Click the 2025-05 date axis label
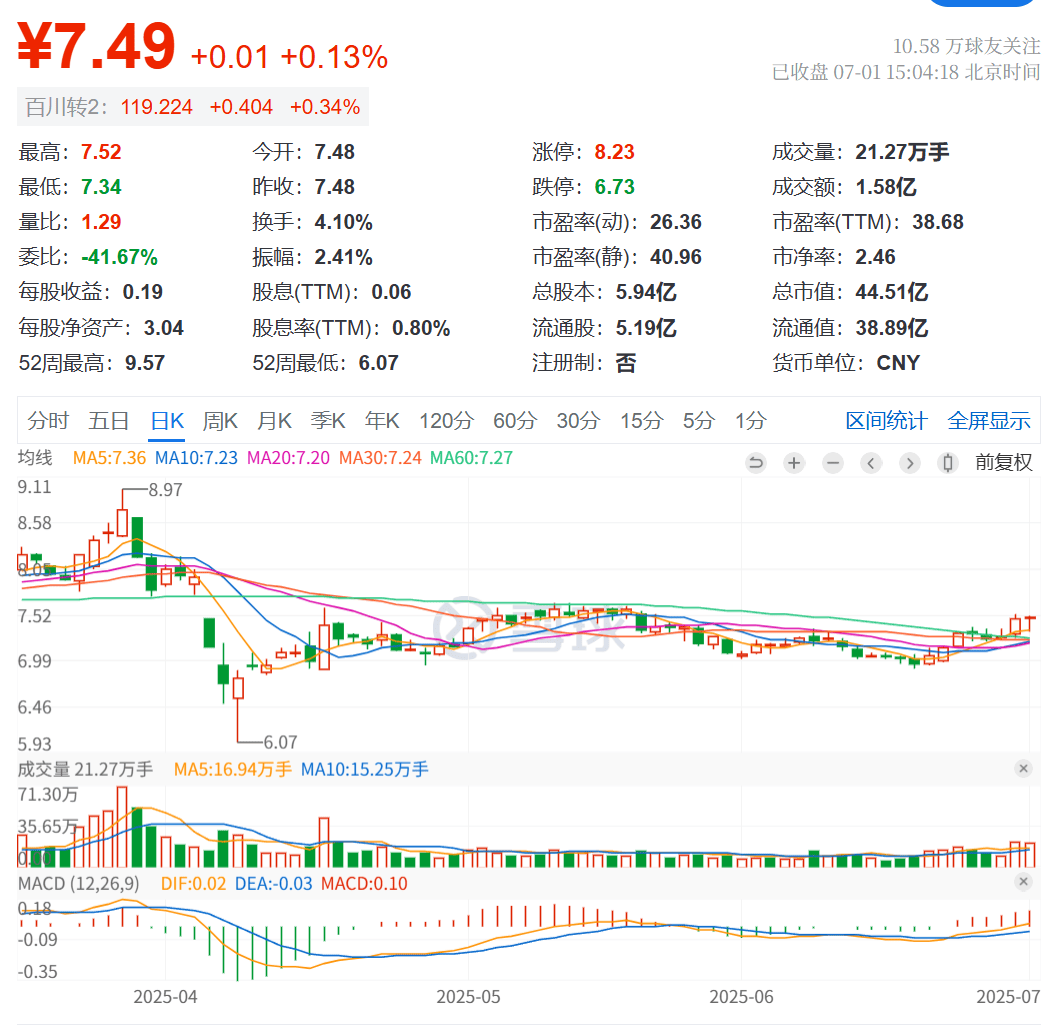Viewport: 1049px width, 1025px height. click(468, 997)
